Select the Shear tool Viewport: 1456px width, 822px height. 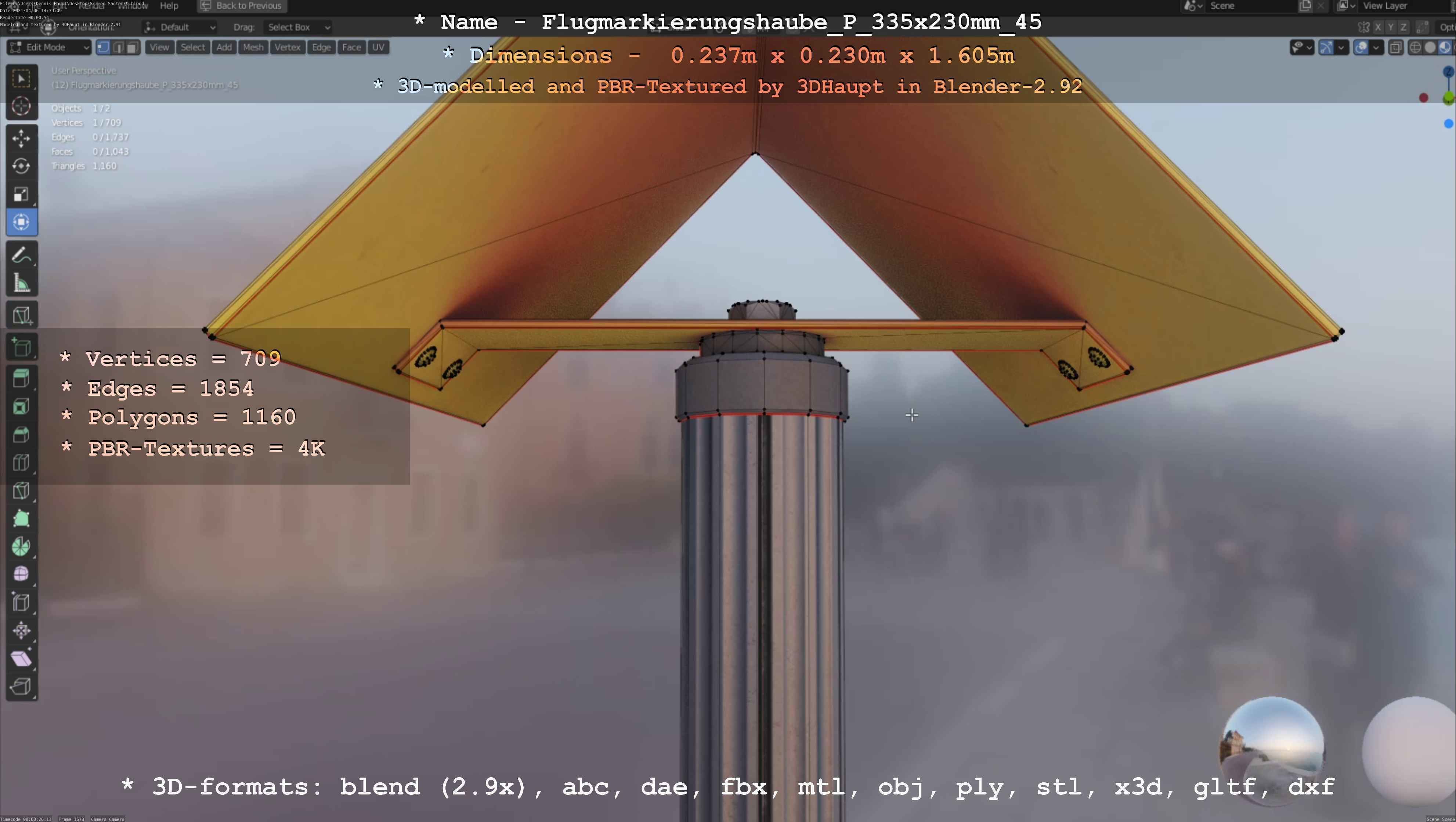click(21, 658)
